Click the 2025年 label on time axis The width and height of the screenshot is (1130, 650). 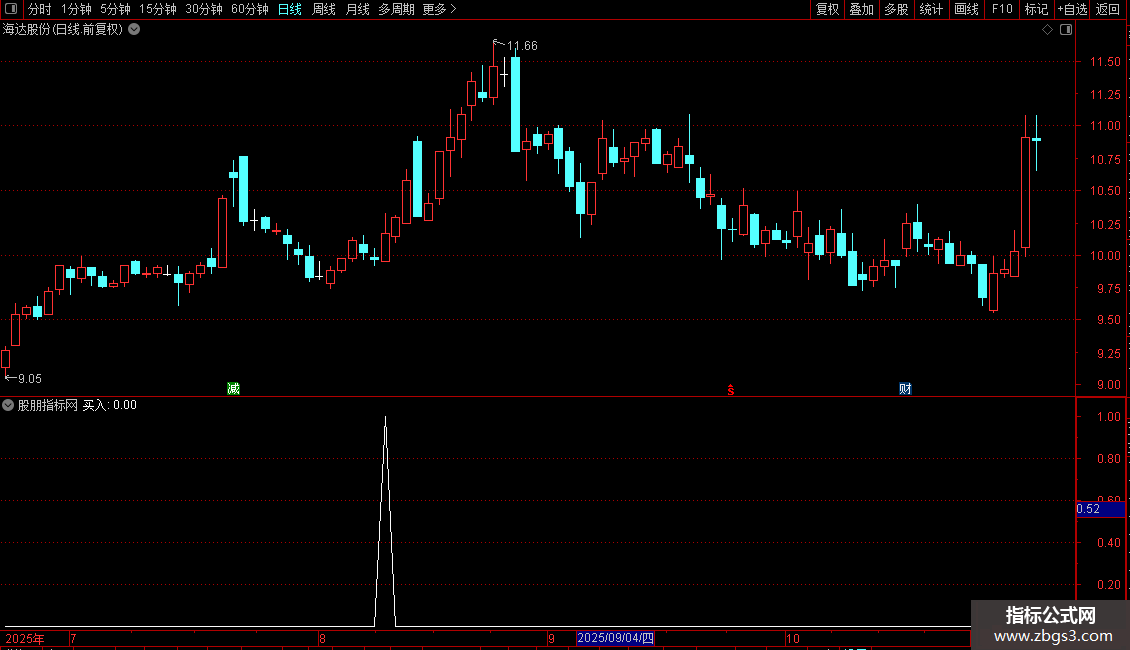click(x=25, y=638)
